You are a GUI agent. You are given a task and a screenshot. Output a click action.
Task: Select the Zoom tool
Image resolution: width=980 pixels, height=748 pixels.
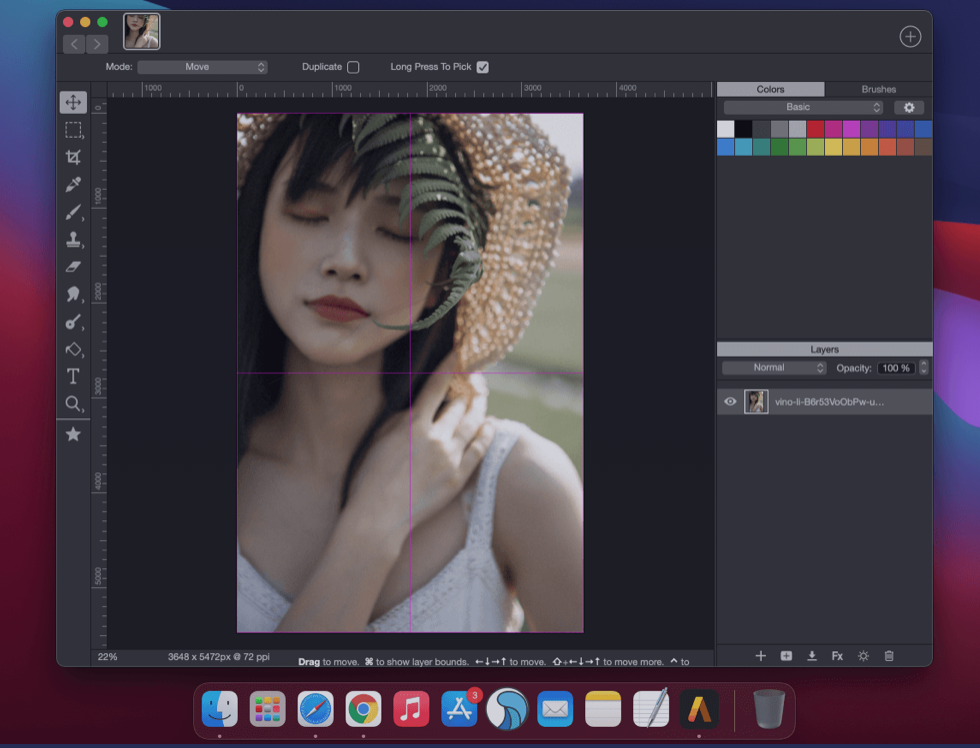74,404
